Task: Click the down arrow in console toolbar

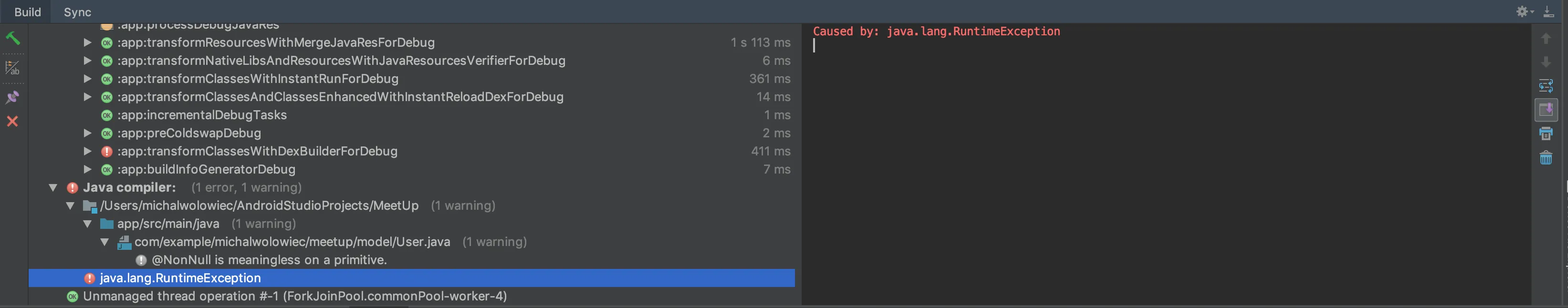Action: click(1546, 62)
